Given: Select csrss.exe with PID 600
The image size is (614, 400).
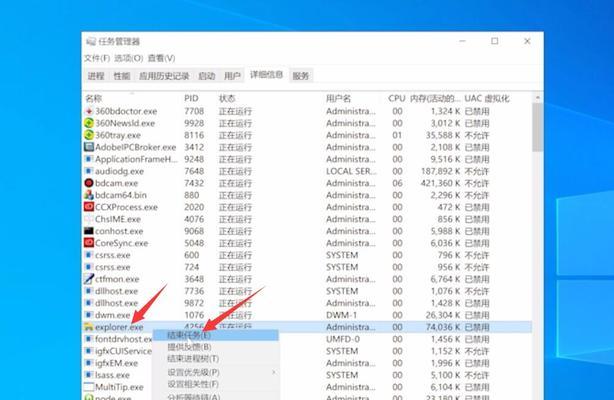Looking at the screenshot, I should (307, 255).
